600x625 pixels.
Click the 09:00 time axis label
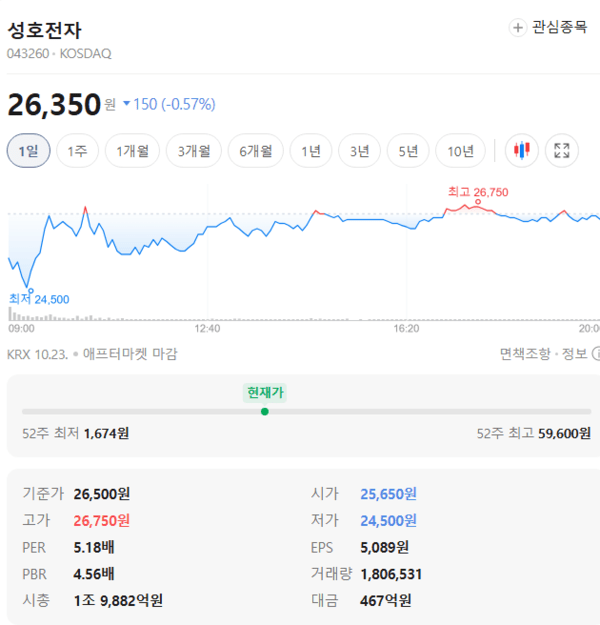(x=21, y=329)
